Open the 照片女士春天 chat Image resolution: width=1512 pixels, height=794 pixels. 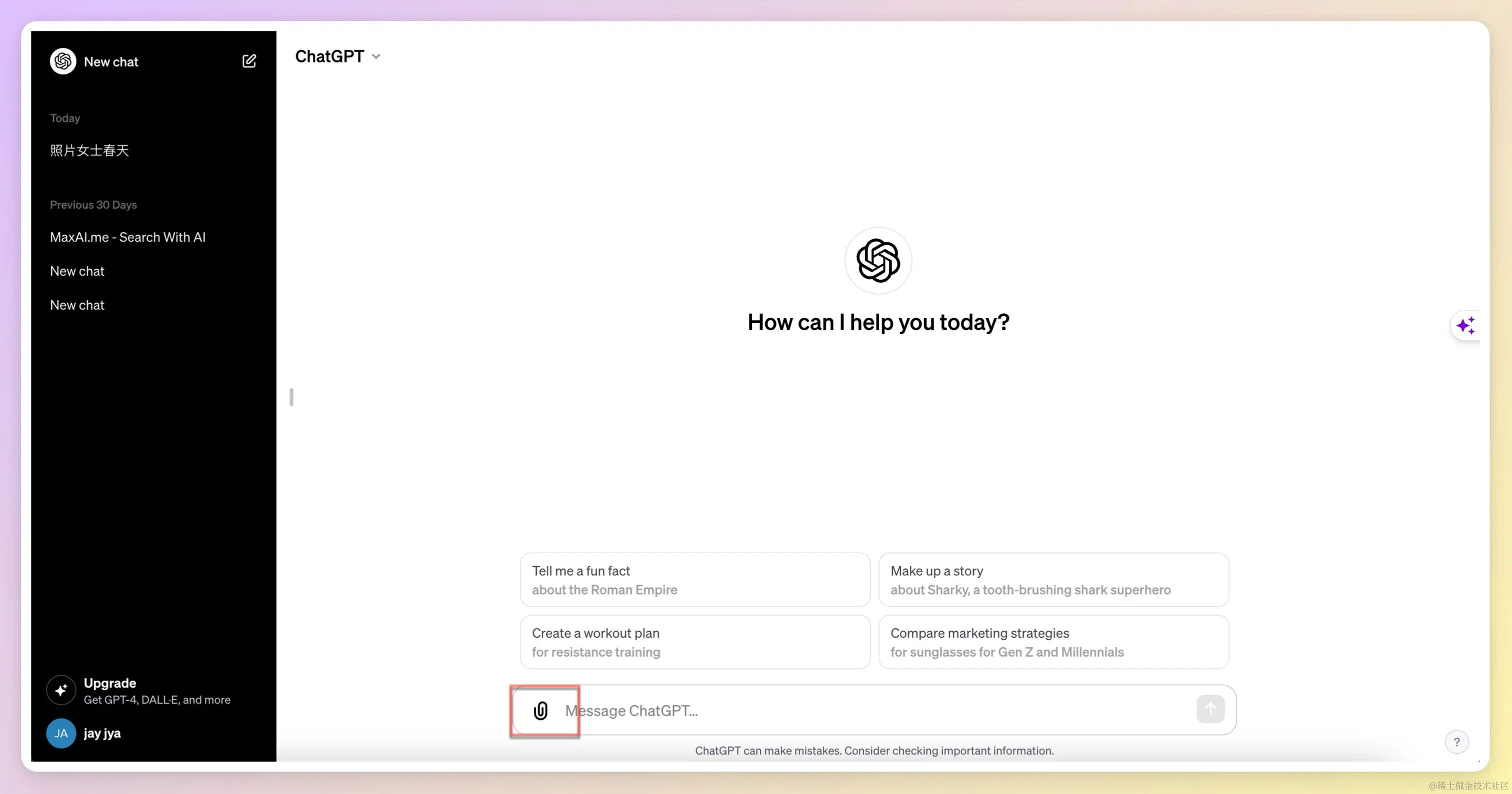(89, 151)
